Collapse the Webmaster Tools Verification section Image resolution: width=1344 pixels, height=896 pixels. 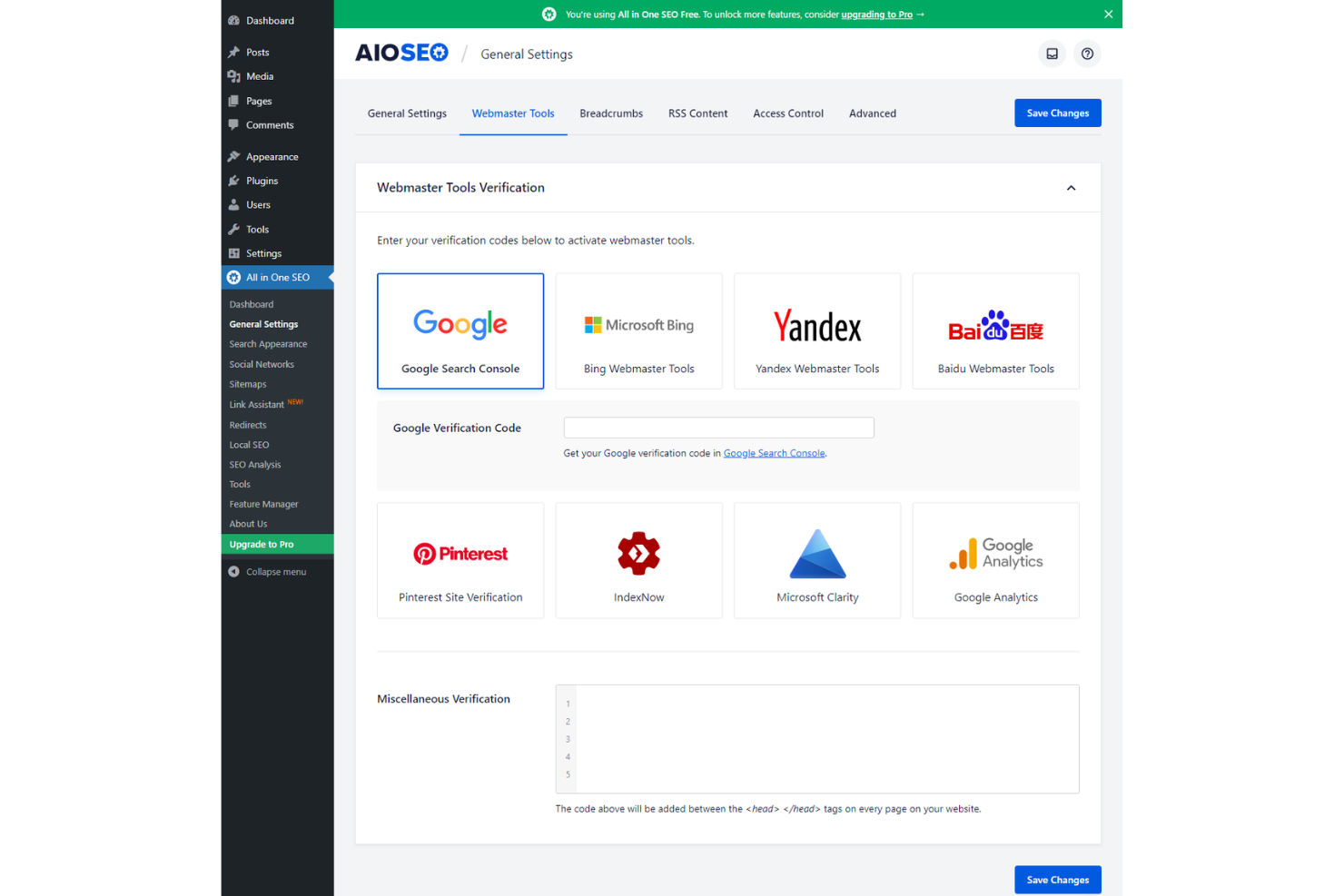coord(1071,187)
